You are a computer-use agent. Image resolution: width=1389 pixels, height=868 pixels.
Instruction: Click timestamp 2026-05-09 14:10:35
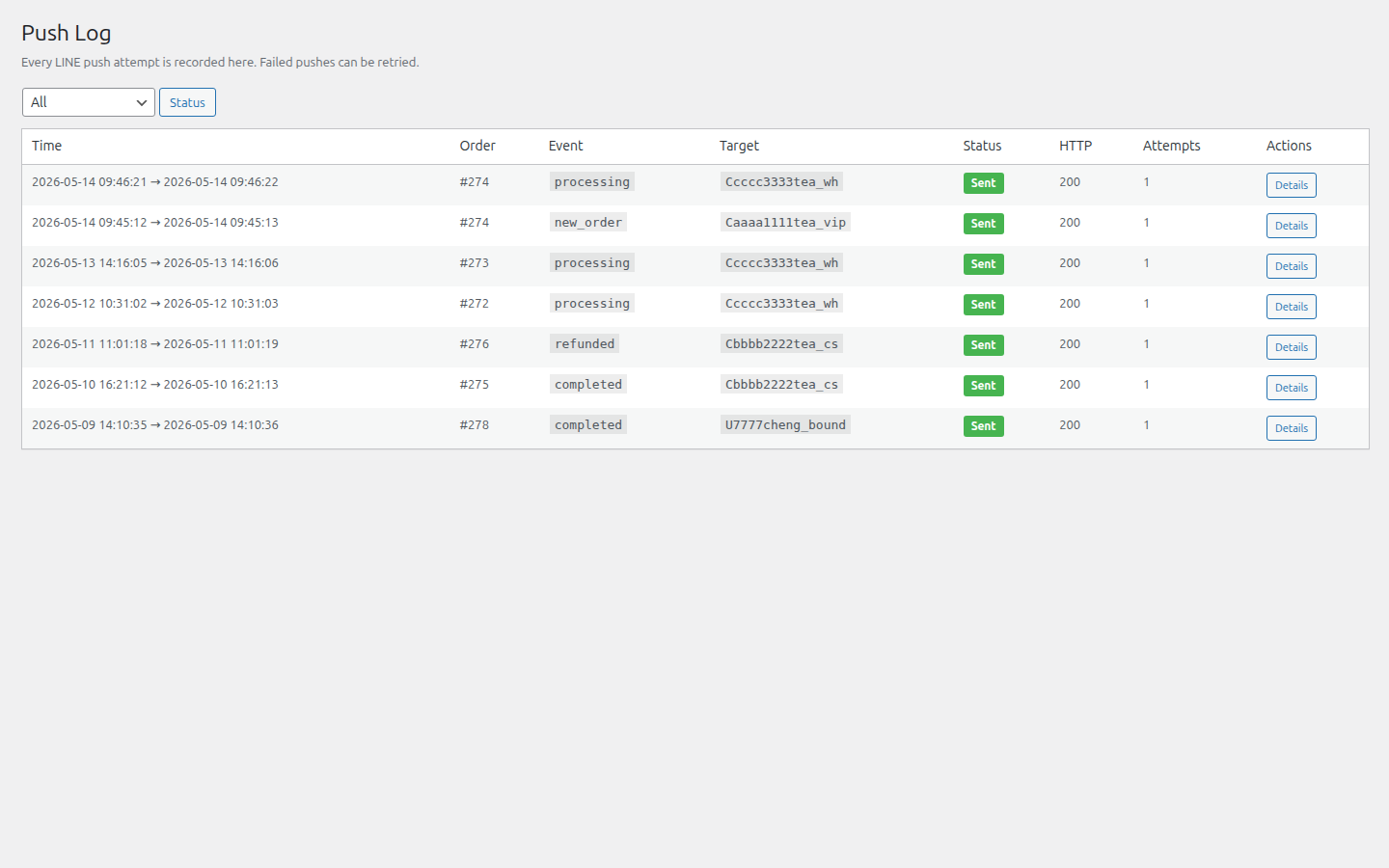pyautogui.click(x=90, y=424)
